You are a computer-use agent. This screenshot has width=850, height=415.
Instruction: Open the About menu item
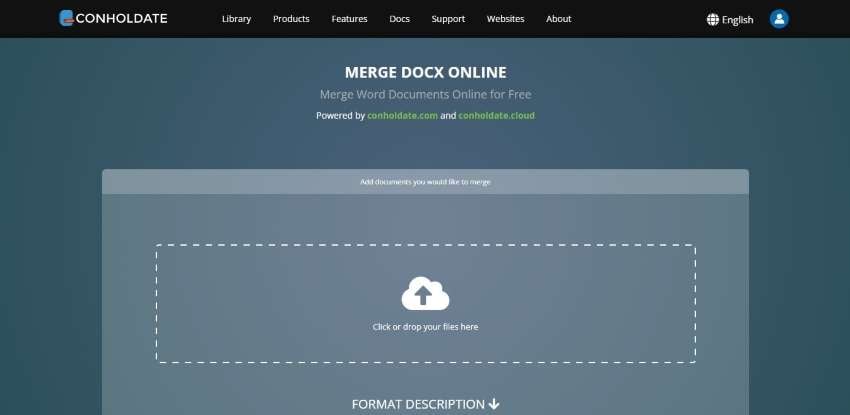(x=558, y=19)
